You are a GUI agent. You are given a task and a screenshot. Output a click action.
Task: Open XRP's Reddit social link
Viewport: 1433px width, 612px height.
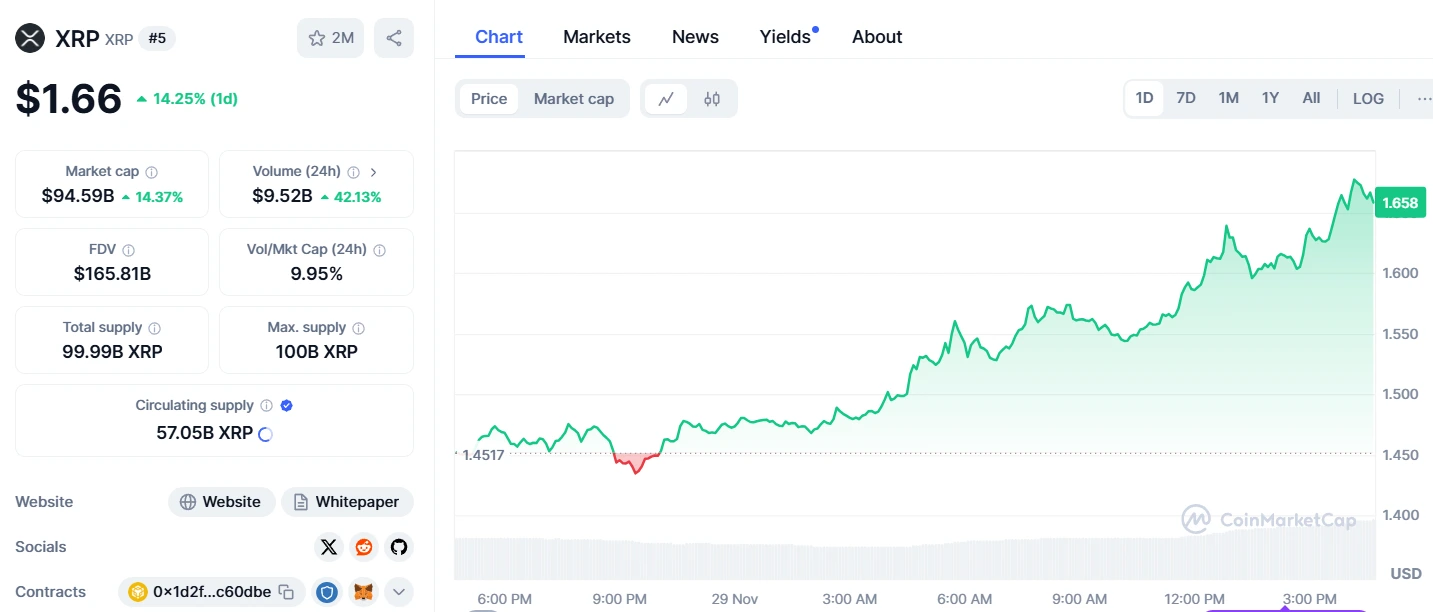pyautogui.click(x=364, y=547)
